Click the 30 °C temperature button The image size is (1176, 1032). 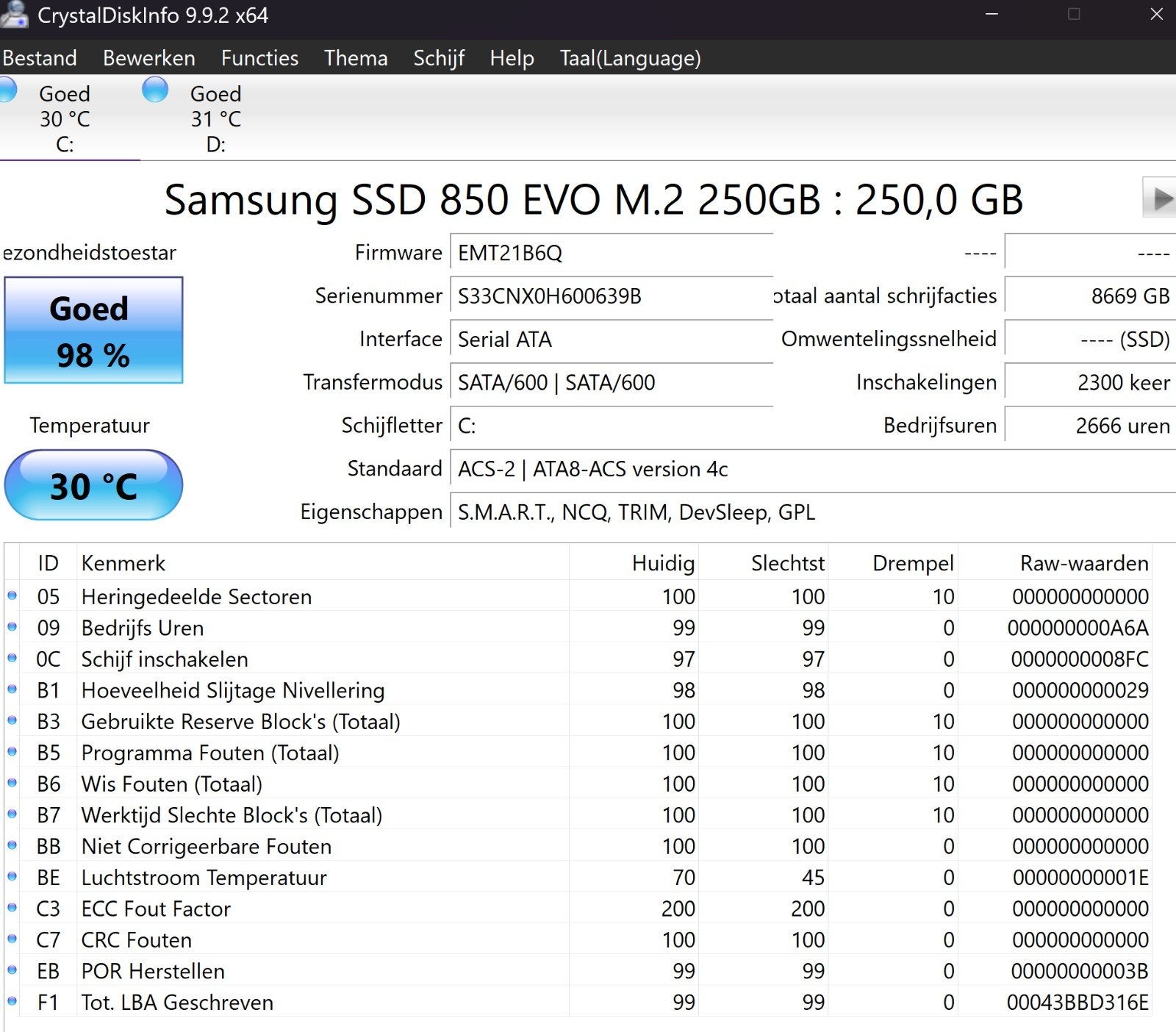point(93,486)
